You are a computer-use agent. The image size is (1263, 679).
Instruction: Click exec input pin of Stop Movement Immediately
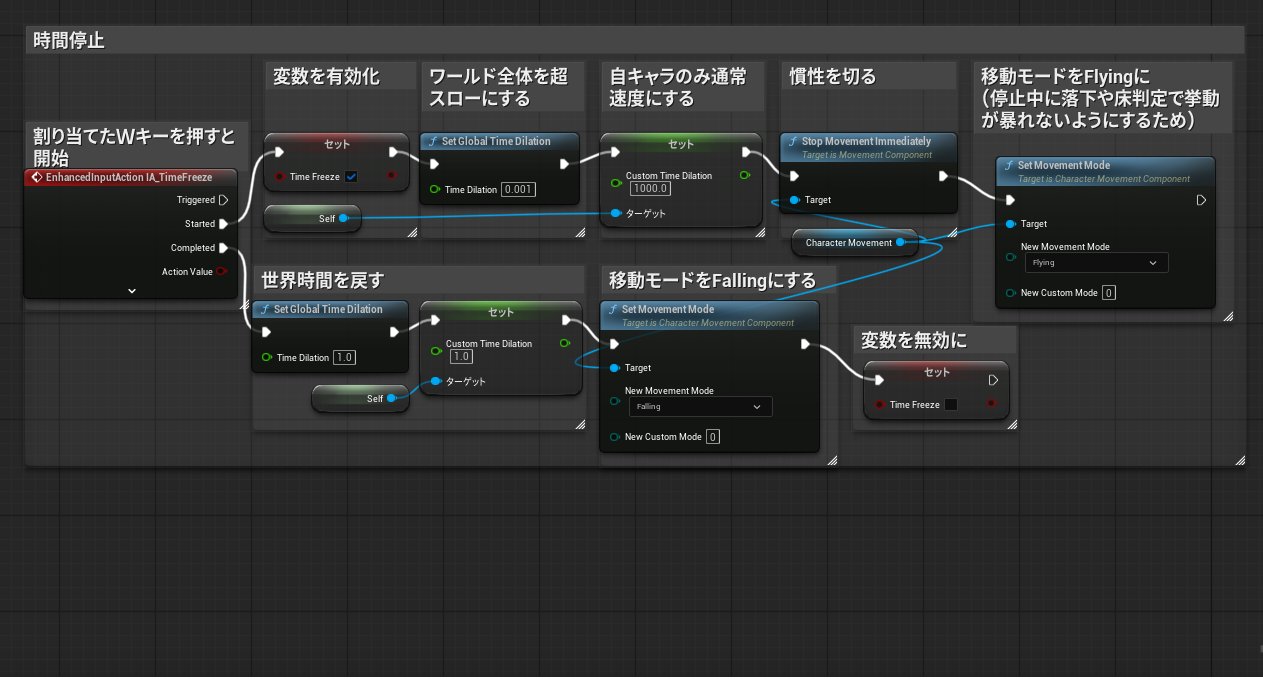coord(795,176)
